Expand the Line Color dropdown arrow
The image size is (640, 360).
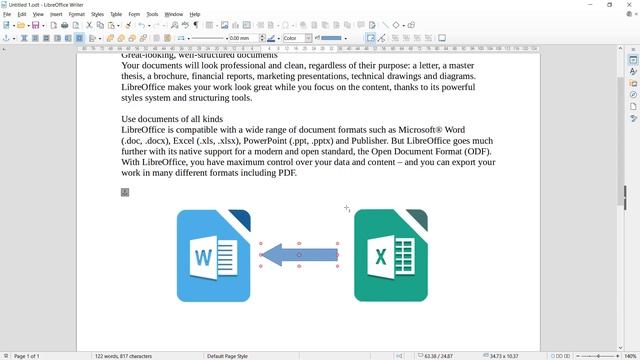tap(278, 38)
